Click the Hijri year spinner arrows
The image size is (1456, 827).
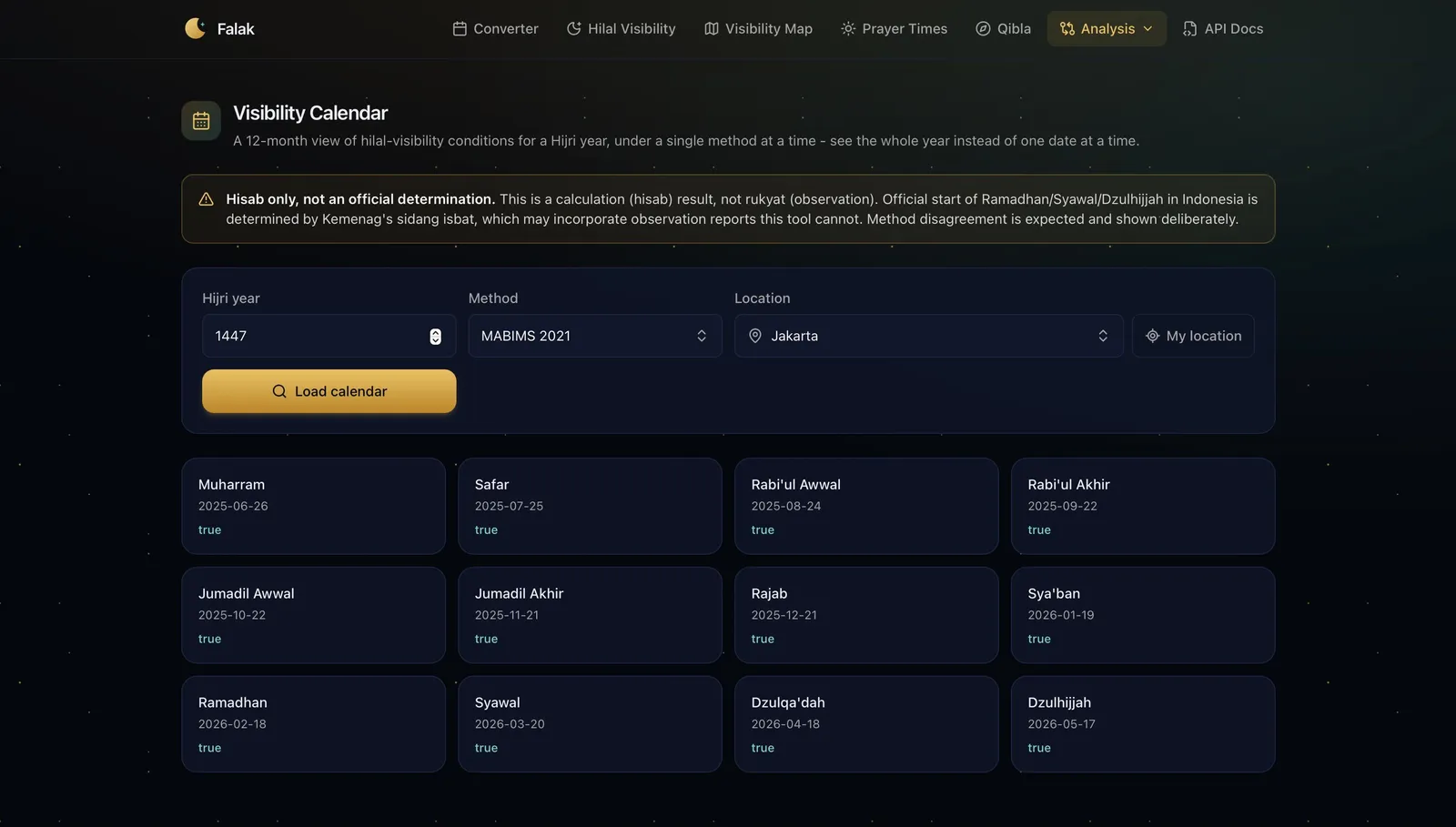point(436,337)
